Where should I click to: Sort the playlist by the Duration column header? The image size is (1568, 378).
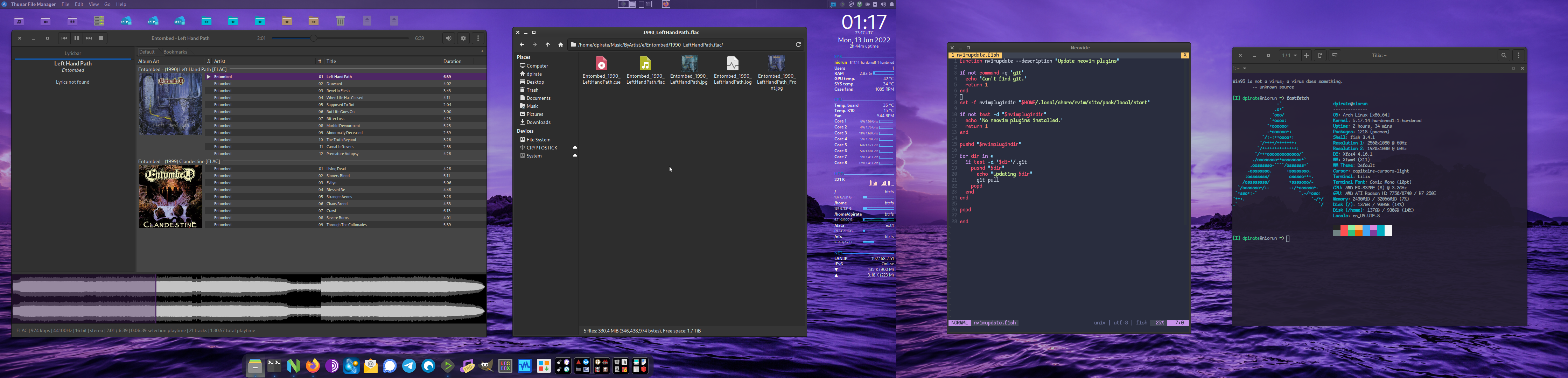[x=452, y=62]
